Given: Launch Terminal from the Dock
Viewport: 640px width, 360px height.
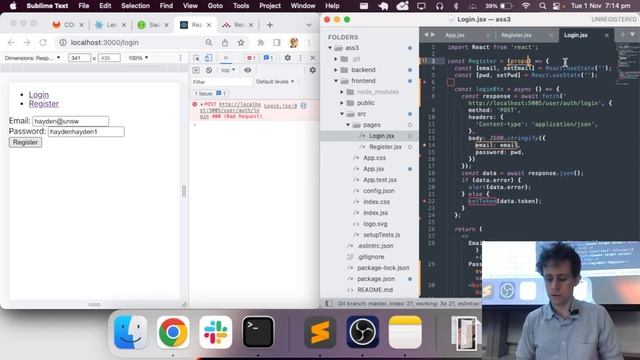Looking at the screenshot, I should (258, 332).
